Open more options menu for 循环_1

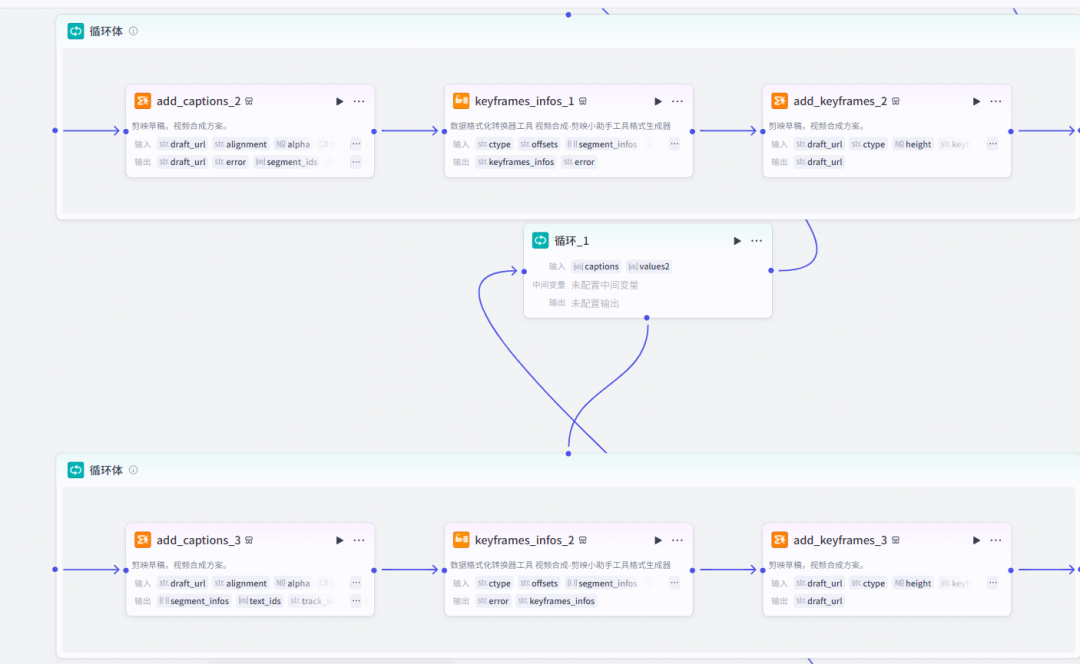click(x=757, y=240)
